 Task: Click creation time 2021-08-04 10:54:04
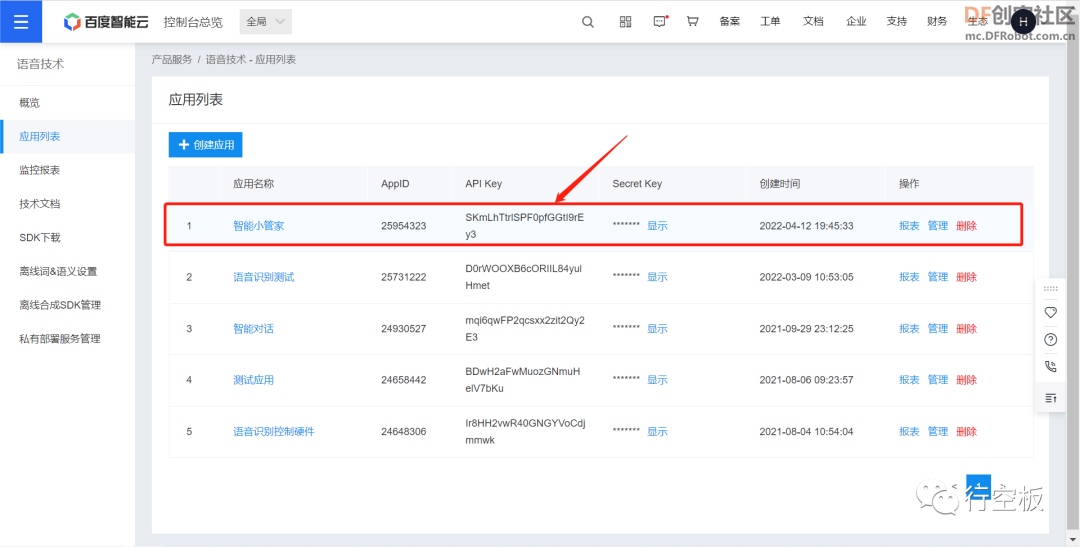(x=807, y=431)
